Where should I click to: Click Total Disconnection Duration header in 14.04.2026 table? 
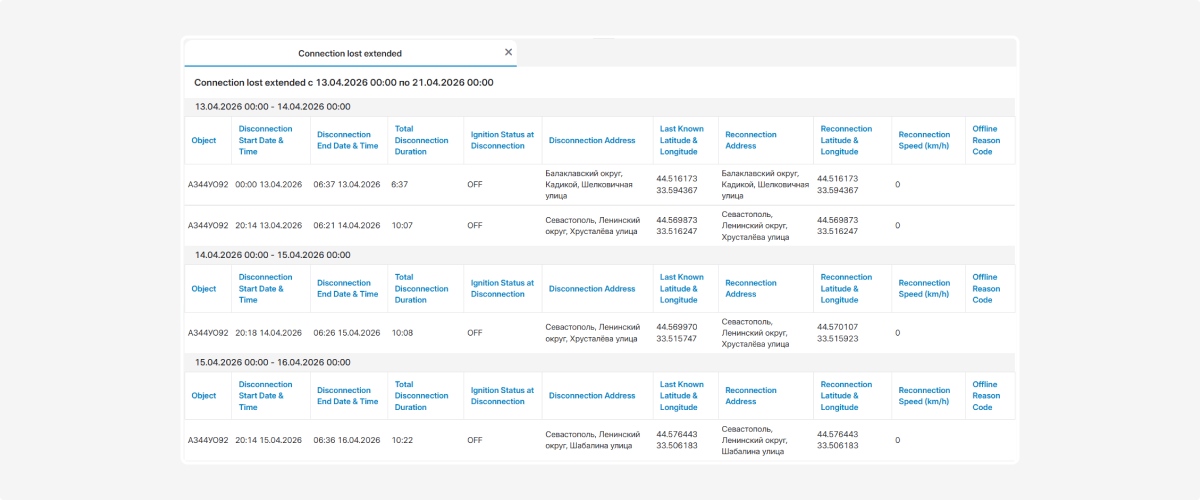click(x=422, y=289)
